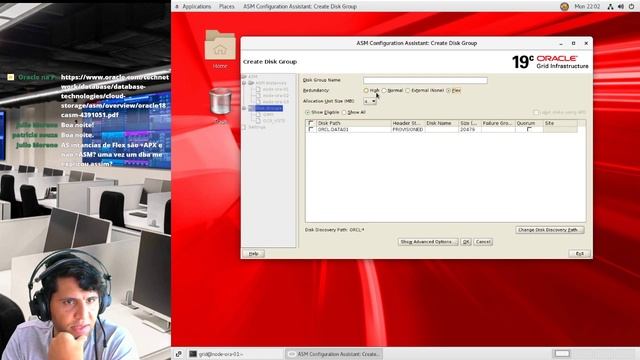
Task: Open the Places menu
Action: tap(227, 7)
